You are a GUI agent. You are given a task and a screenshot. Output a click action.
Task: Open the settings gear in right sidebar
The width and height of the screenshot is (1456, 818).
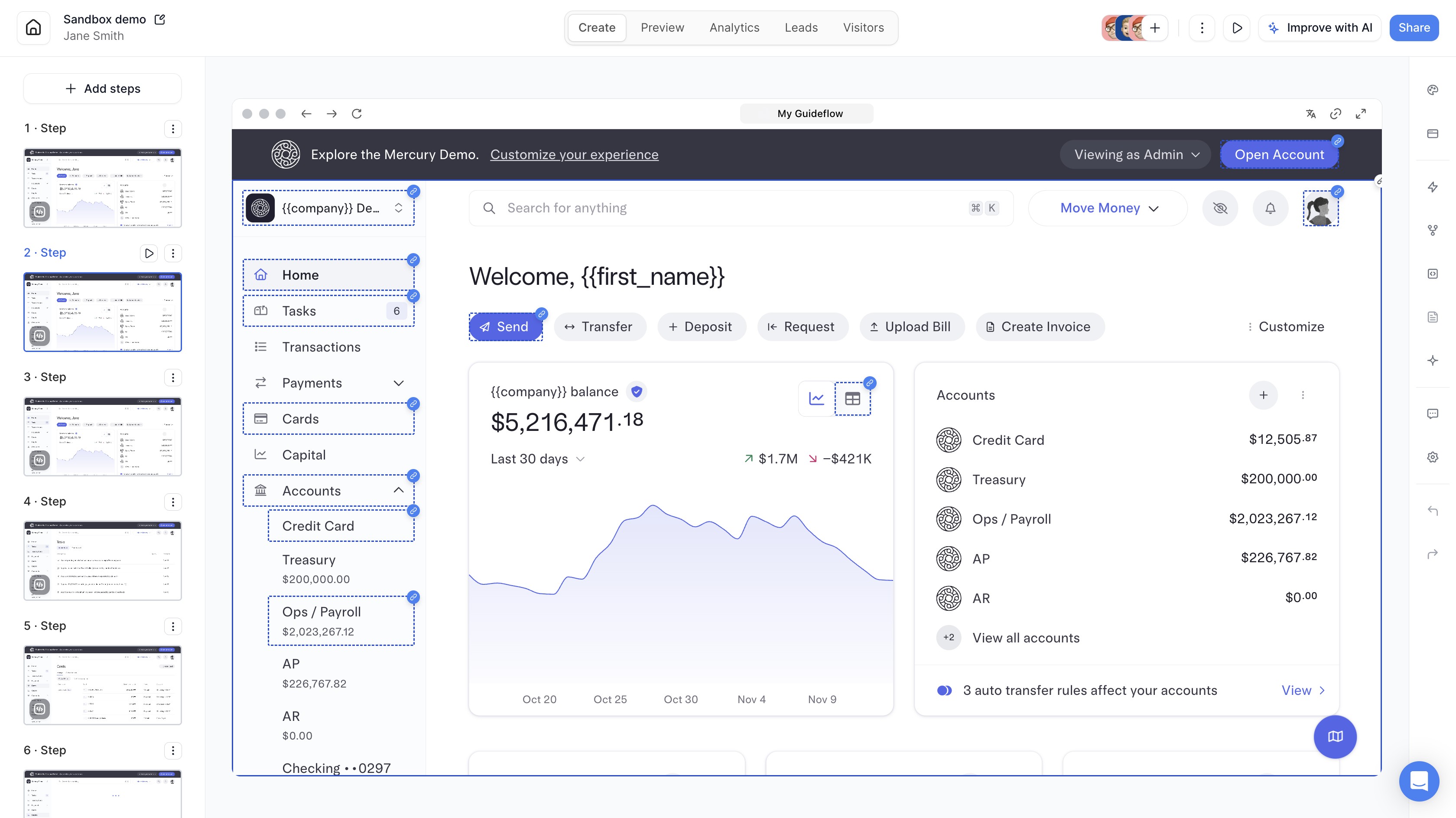click(1432, 457)
